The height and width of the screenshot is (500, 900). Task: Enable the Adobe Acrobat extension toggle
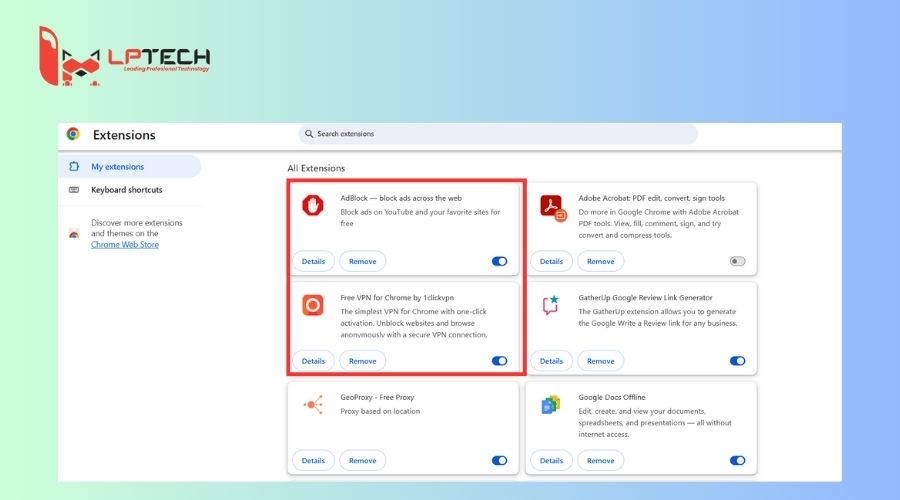pos(738,261)
